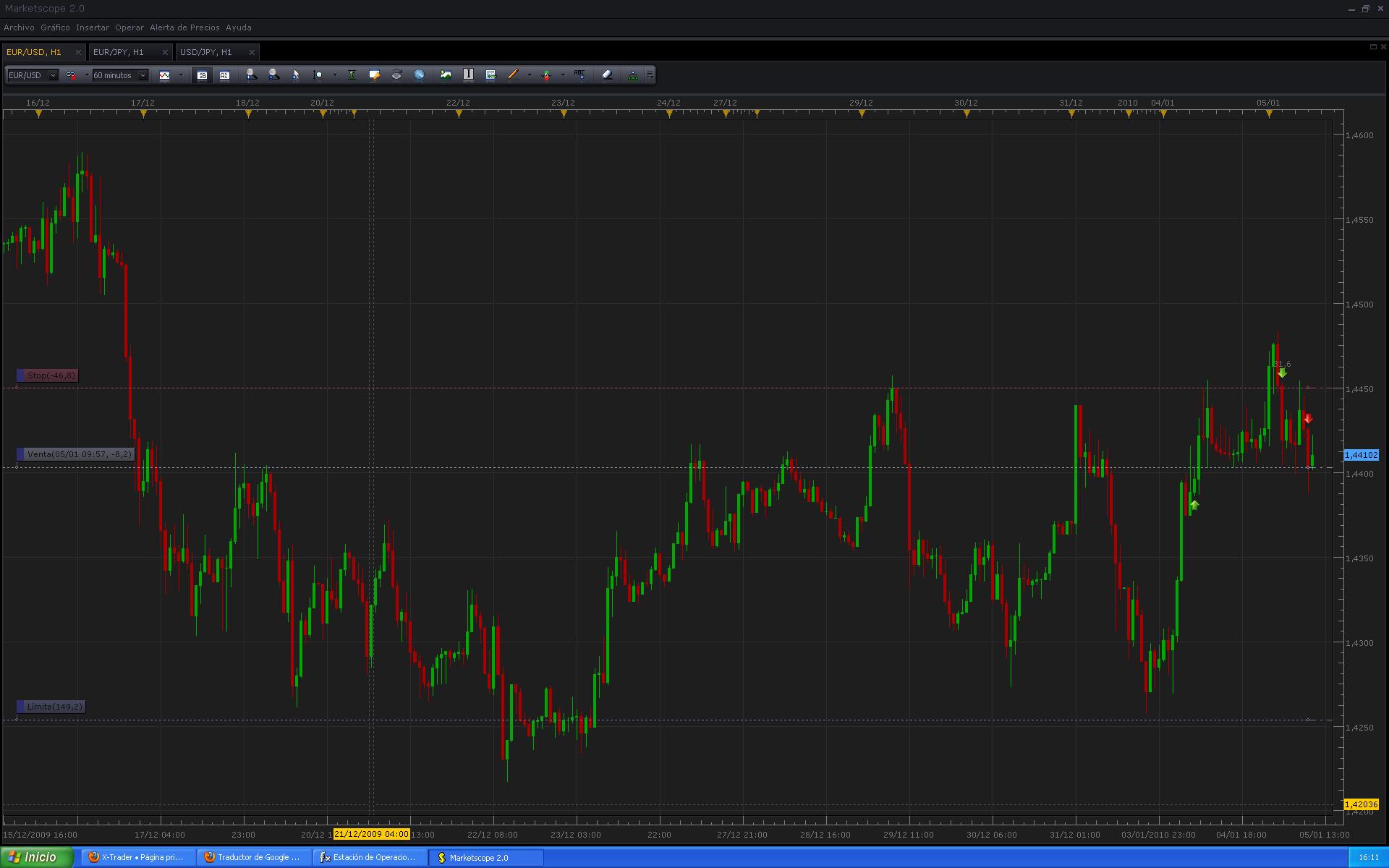
Task: Click the Stop(-46,8) order label
Action: (51, 375)
